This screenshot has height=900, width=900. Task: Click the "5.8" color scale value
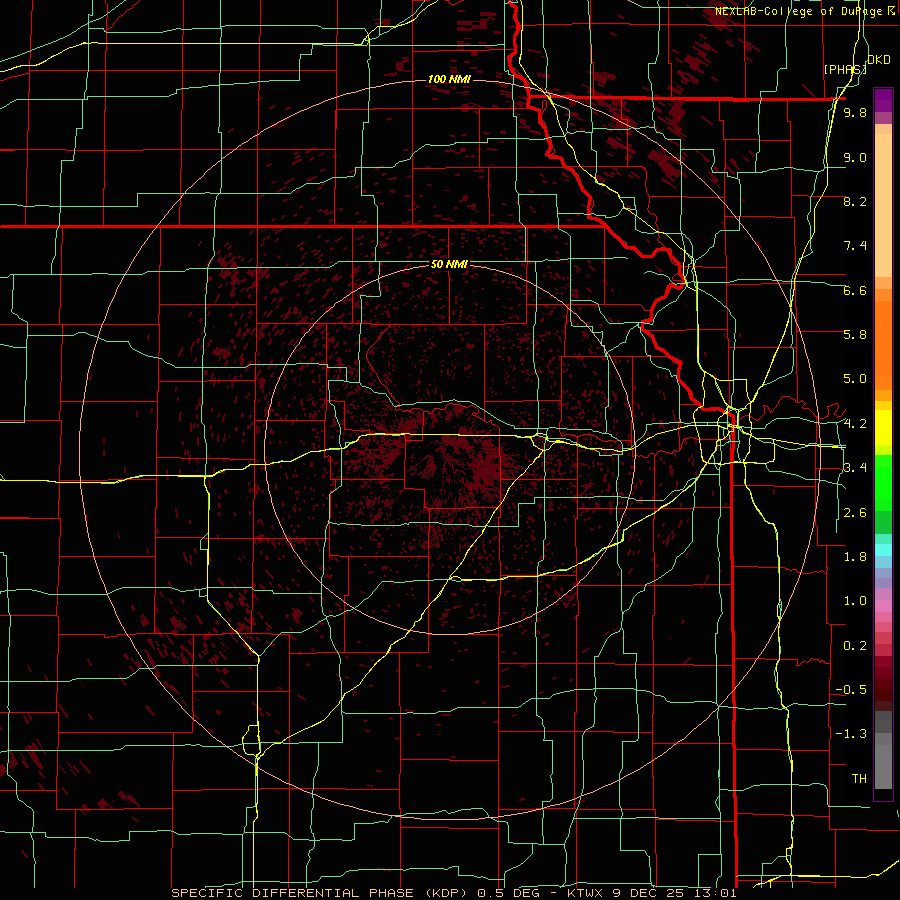coord(855,335)
